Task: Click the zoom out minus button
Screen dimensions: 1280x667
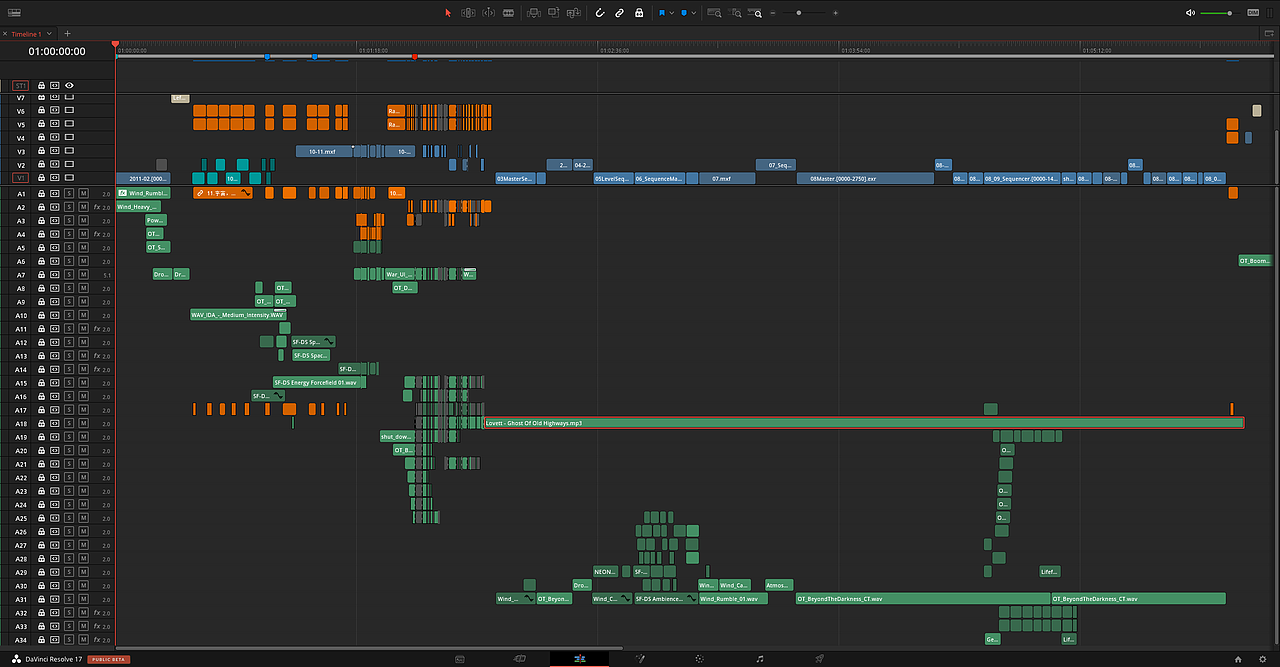Action: point(772,13)
